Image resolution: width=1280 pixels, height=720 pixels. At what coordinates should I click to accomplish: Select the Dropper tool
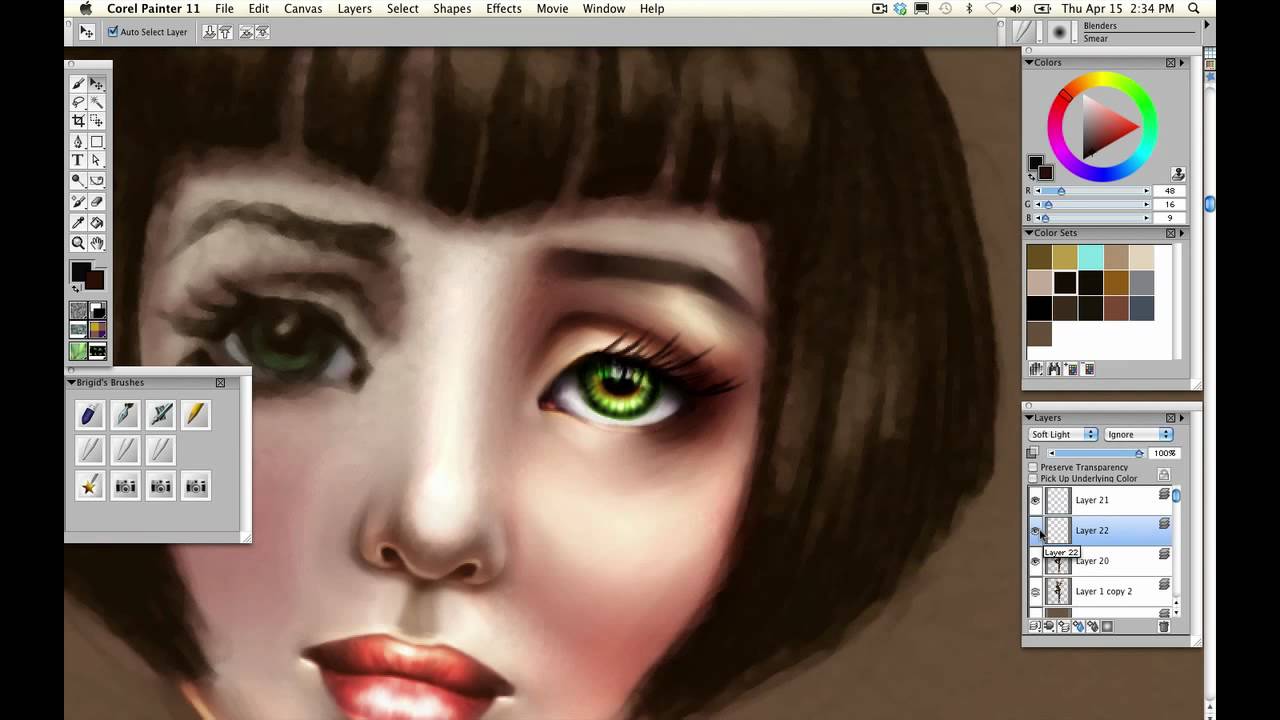[78, 222]
